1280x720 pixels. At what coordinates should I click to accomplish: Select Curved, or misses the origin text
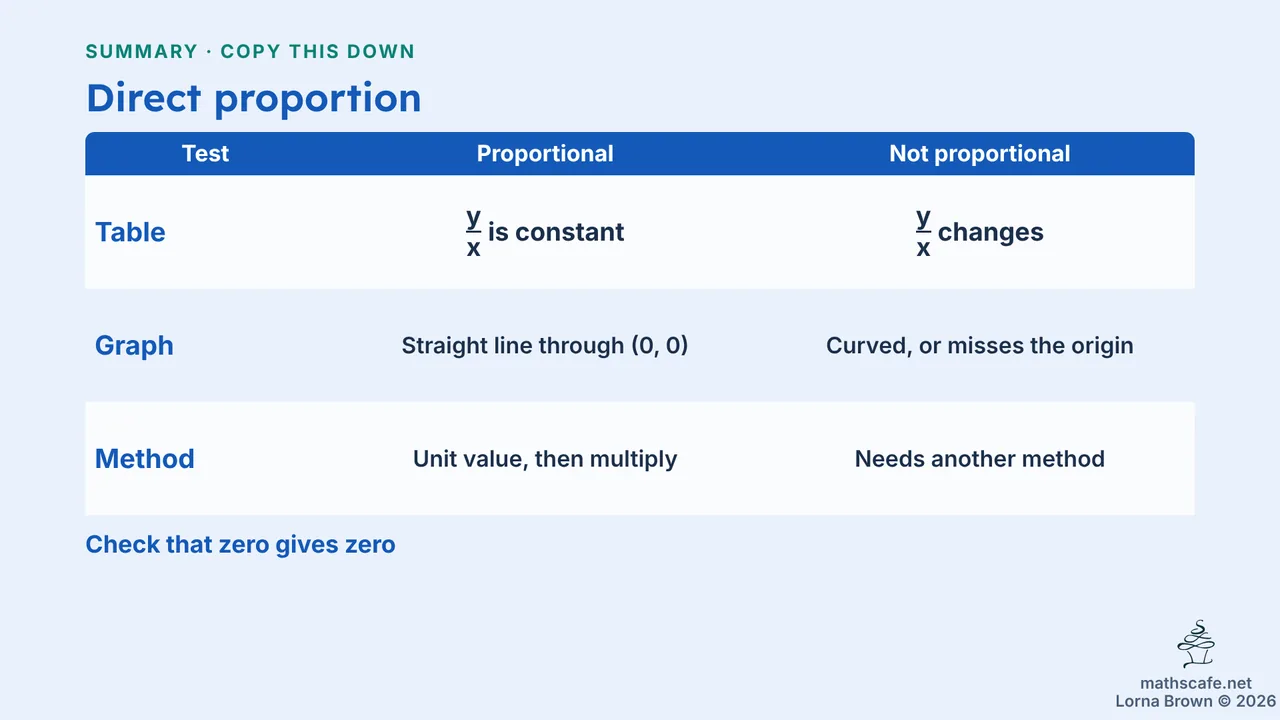point(980,346)
